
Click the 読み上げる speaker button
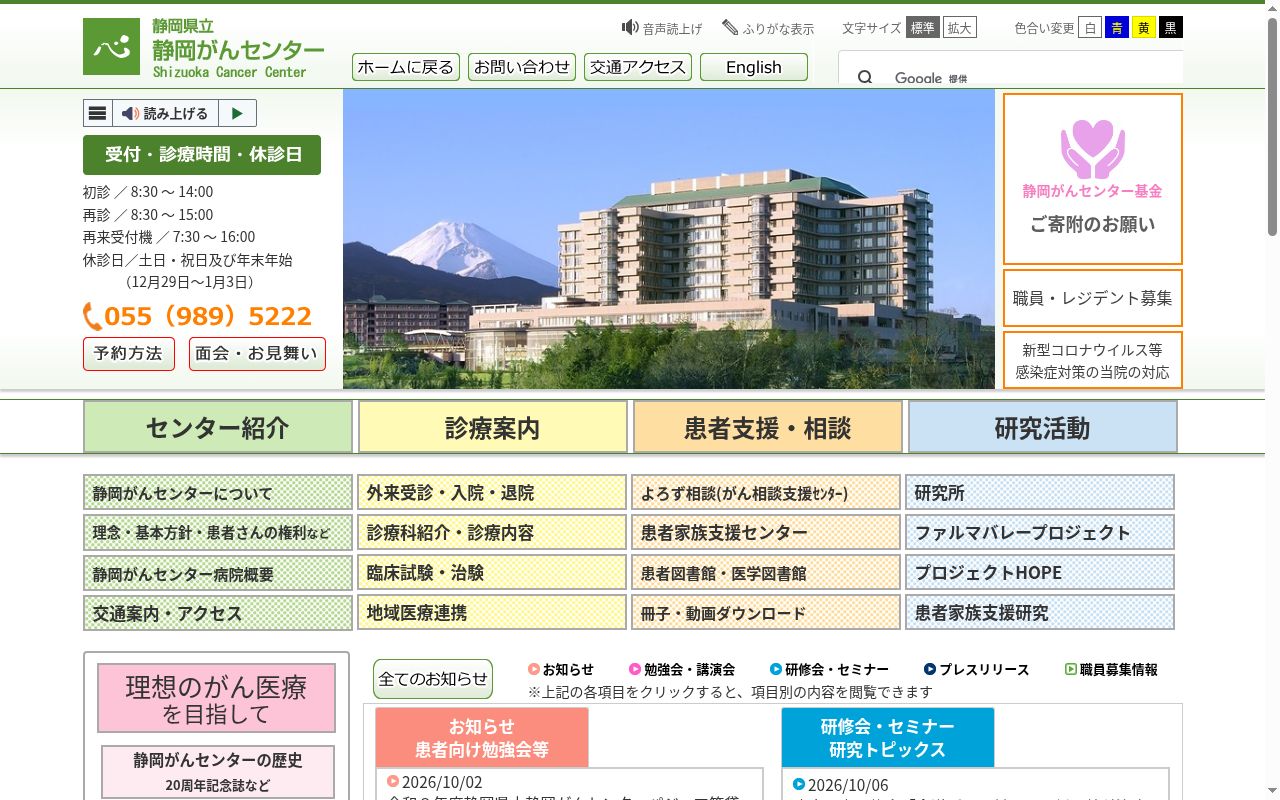(165, 113)
